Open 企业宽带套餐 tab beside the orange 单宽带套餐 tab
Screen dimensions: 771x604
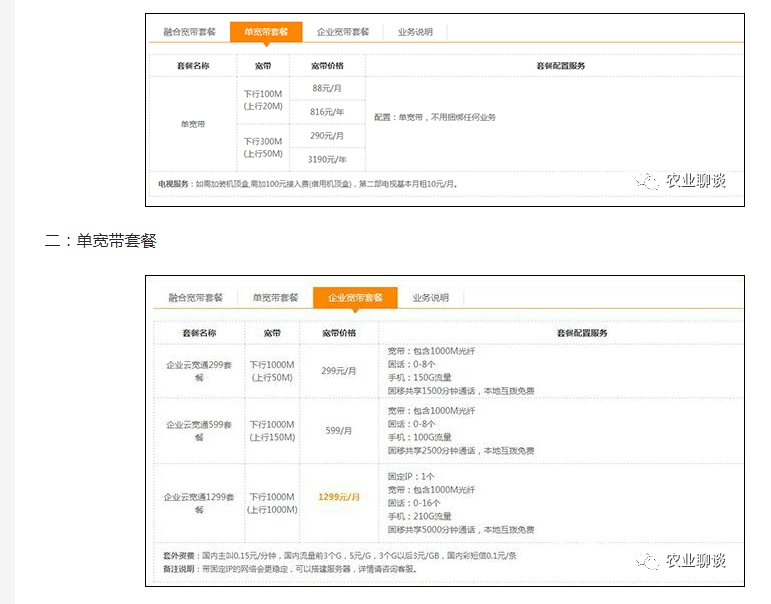[343, 32]
